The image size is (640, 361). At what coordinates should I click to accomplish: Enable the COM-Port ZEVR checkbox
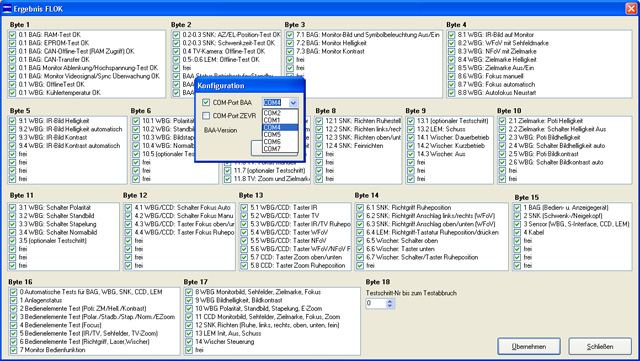(x=206, y=116)
